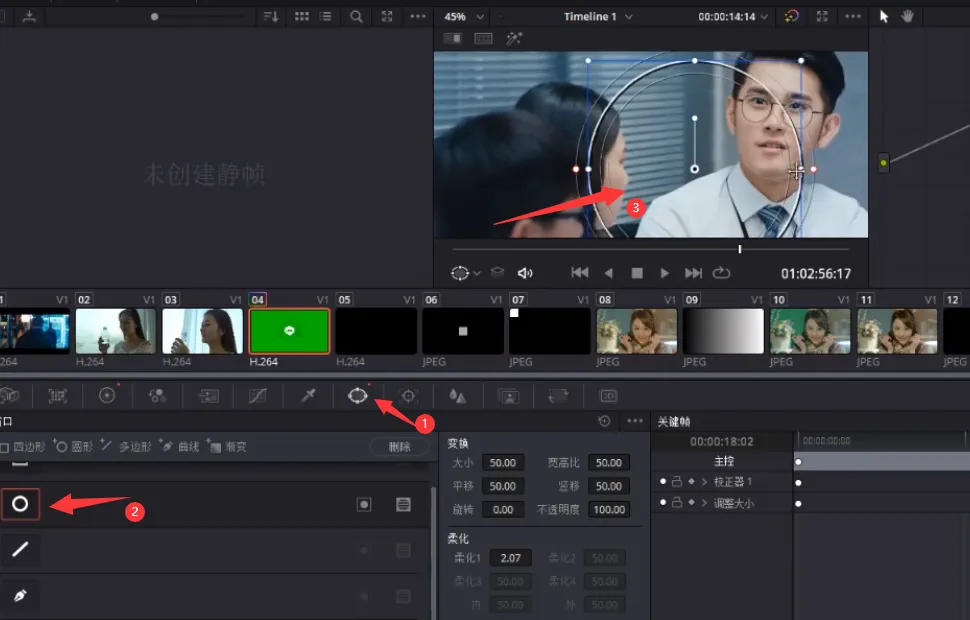Open the Motion Effects palette
This screenshot has height=620, width=970.
point(208,396)
